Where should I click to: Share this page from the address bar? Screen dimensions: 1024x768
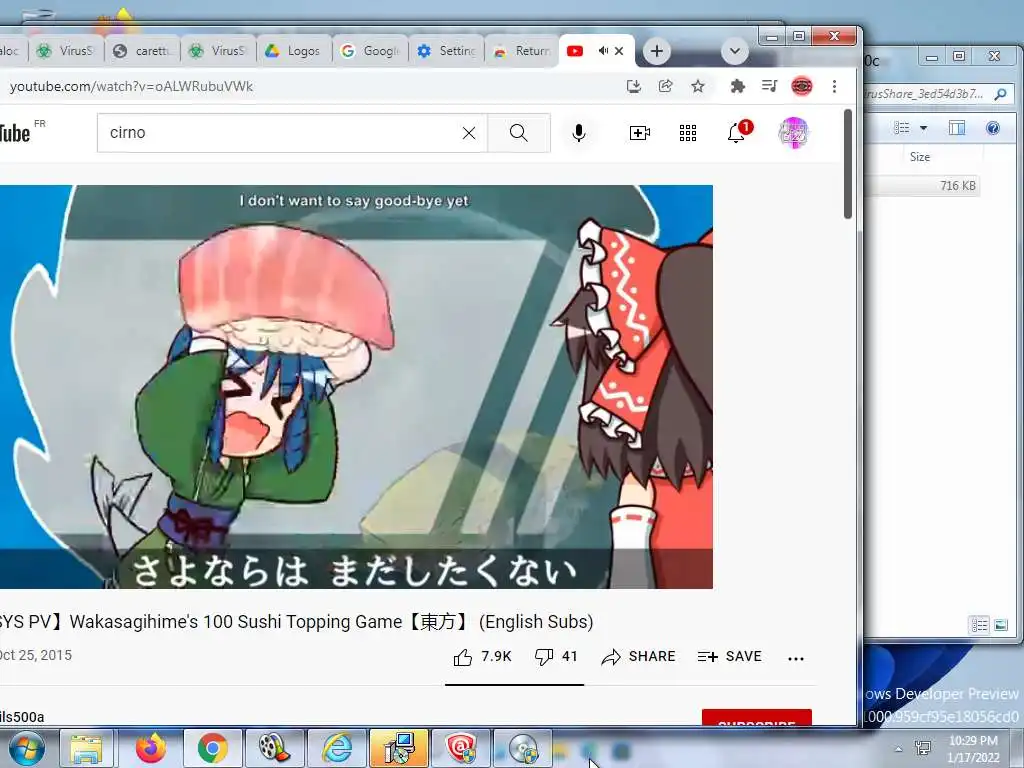click(x=665, y=86)
